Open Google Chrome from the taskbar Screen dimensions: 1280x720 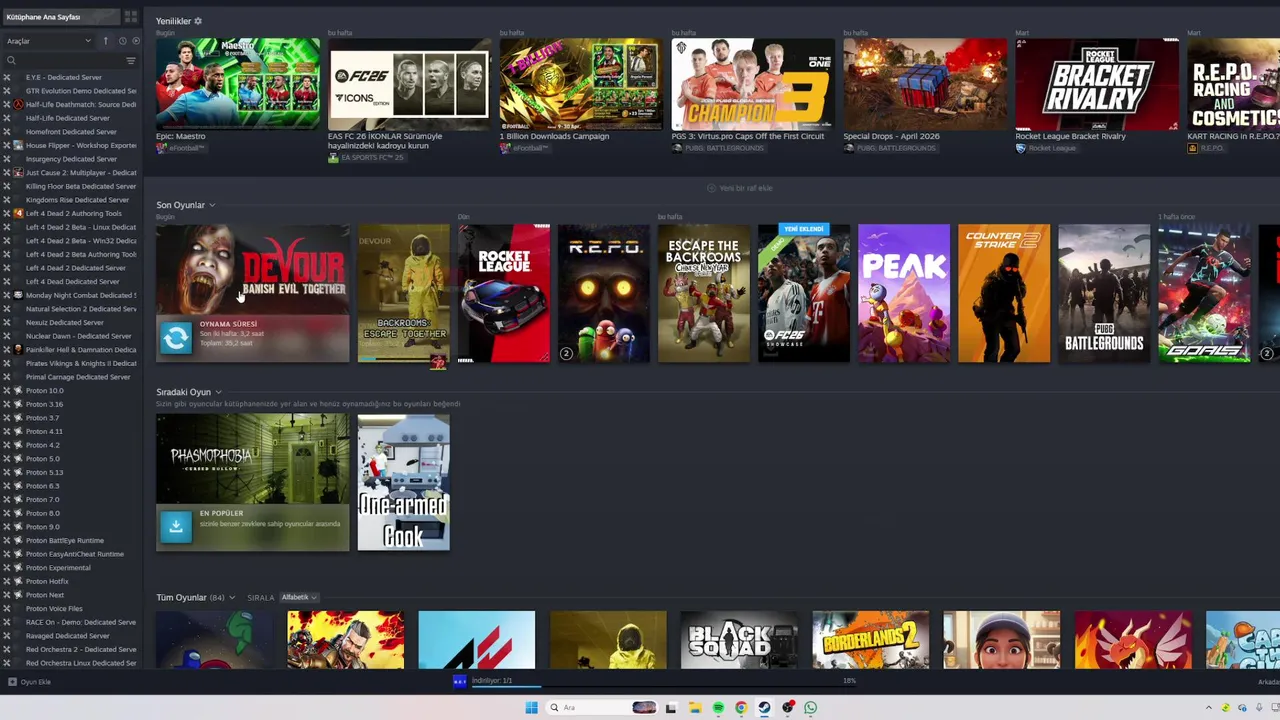pos(741,708)
